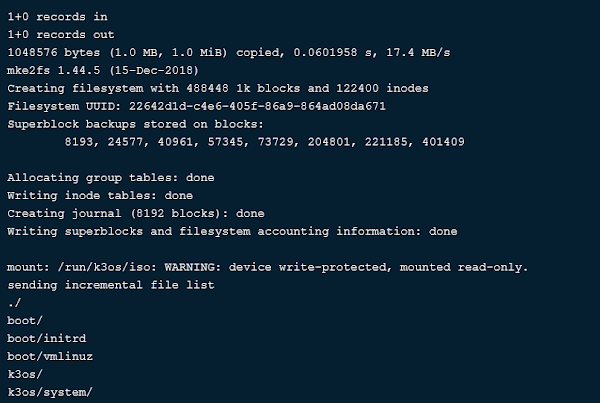Image resolution: width=600 pixels, height=403 pixels.
Task: Click the 'Creating filesystem with 488448 1k blocks' line
Action: pyautogui.click(x=218, y=88)
